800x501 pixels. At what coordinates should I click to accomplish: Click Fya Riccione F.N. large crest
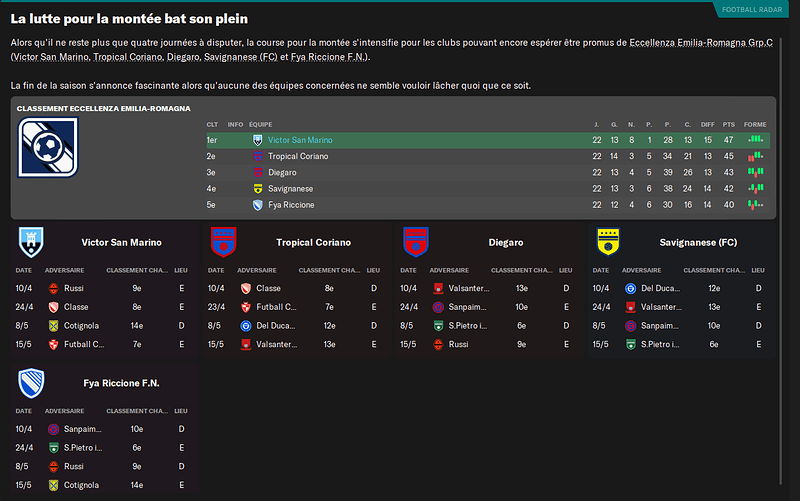point(31,383)
